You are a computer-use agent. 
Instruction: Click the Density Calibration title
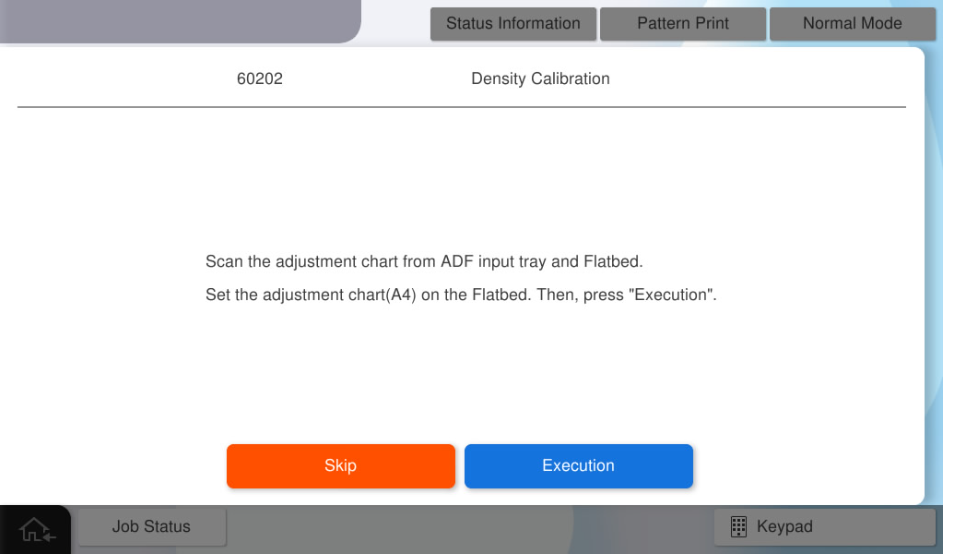(x=540, y=79)
